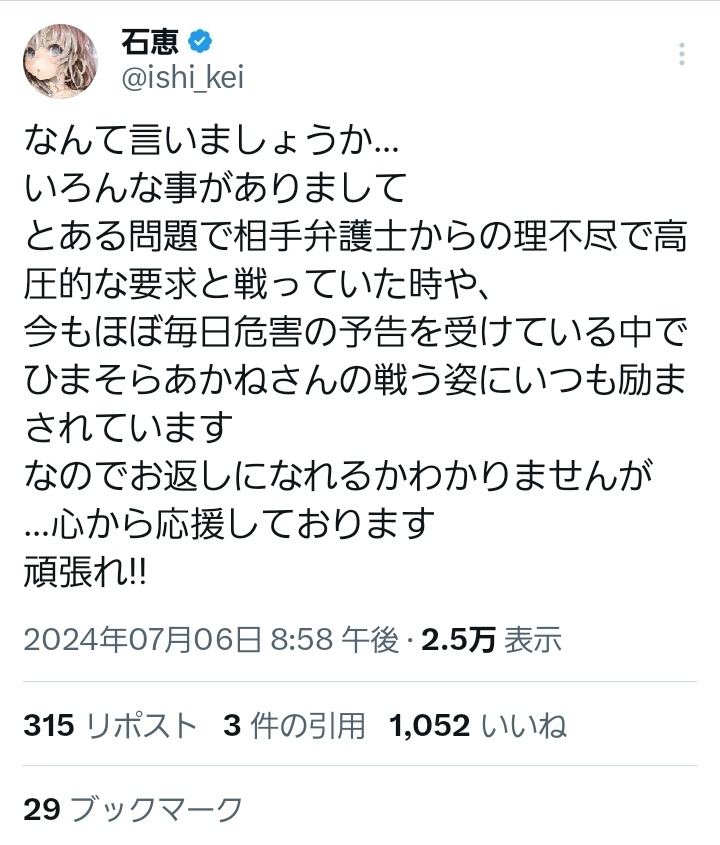View the 2.5万 表示 view count

(x=491, y=640)
